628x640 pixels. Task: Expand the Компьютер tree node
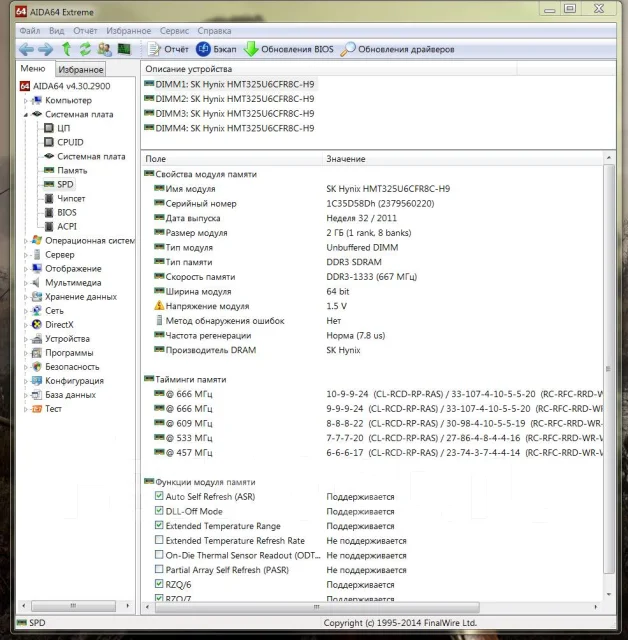point(25,100)
